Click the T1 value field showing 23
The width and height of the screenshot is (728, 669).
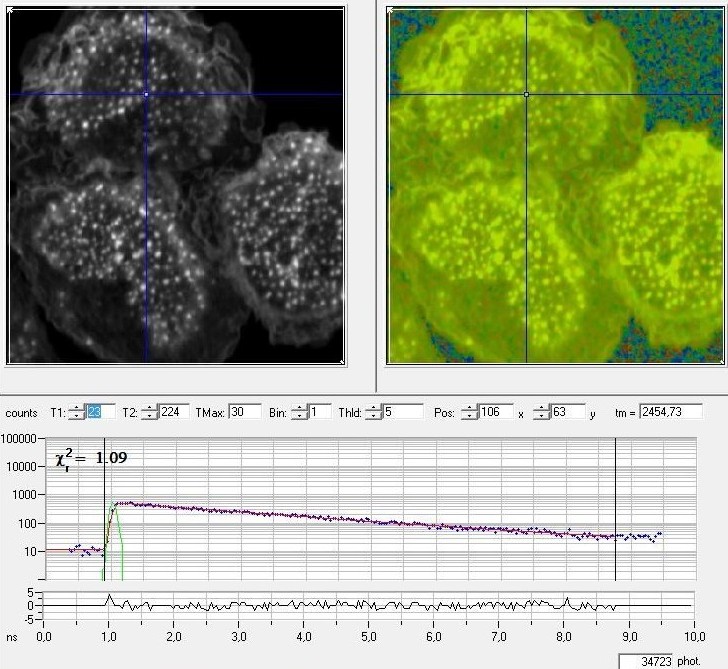101,412
